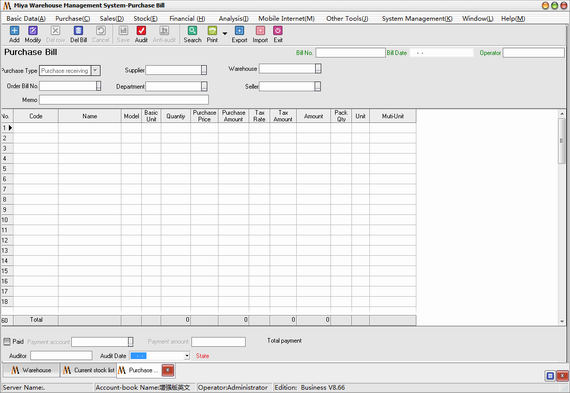Open the Supplier lookup button
Image resolution: width=570 pixels, height=393 pixels.
[x=204, y=70]
